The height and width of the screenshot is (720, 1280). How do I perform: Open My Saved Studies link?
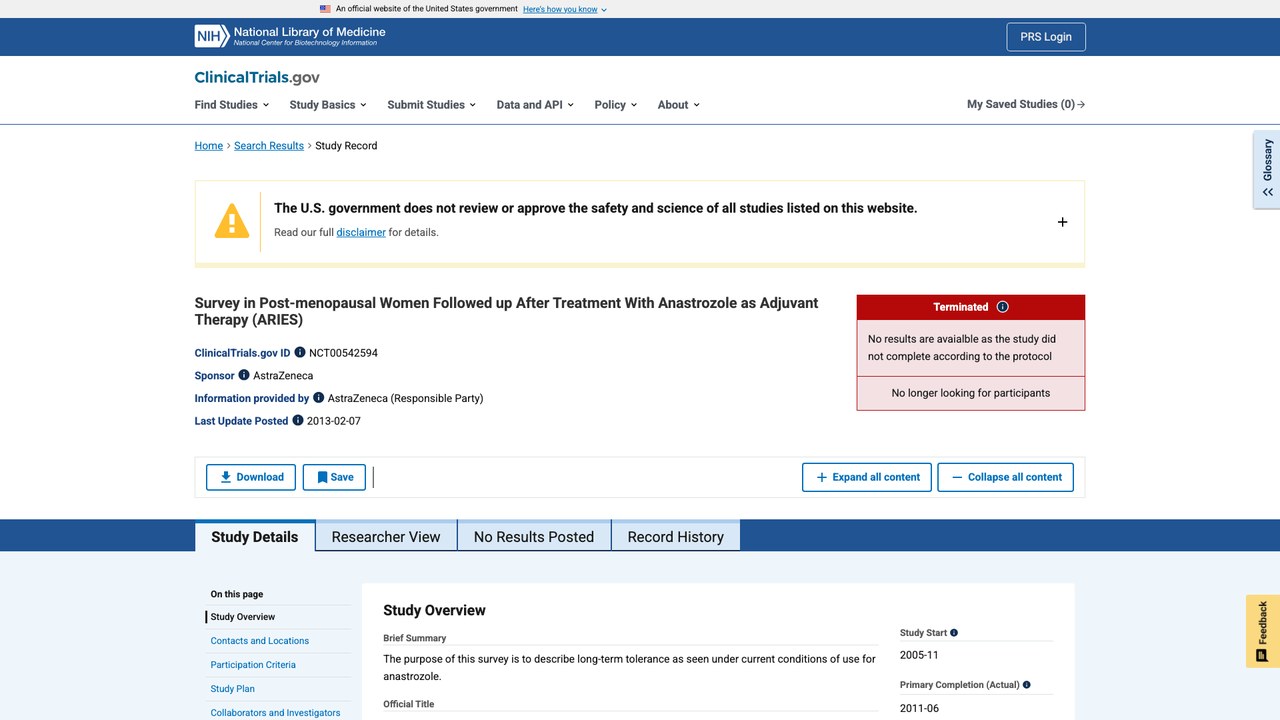pos(1026,104)
